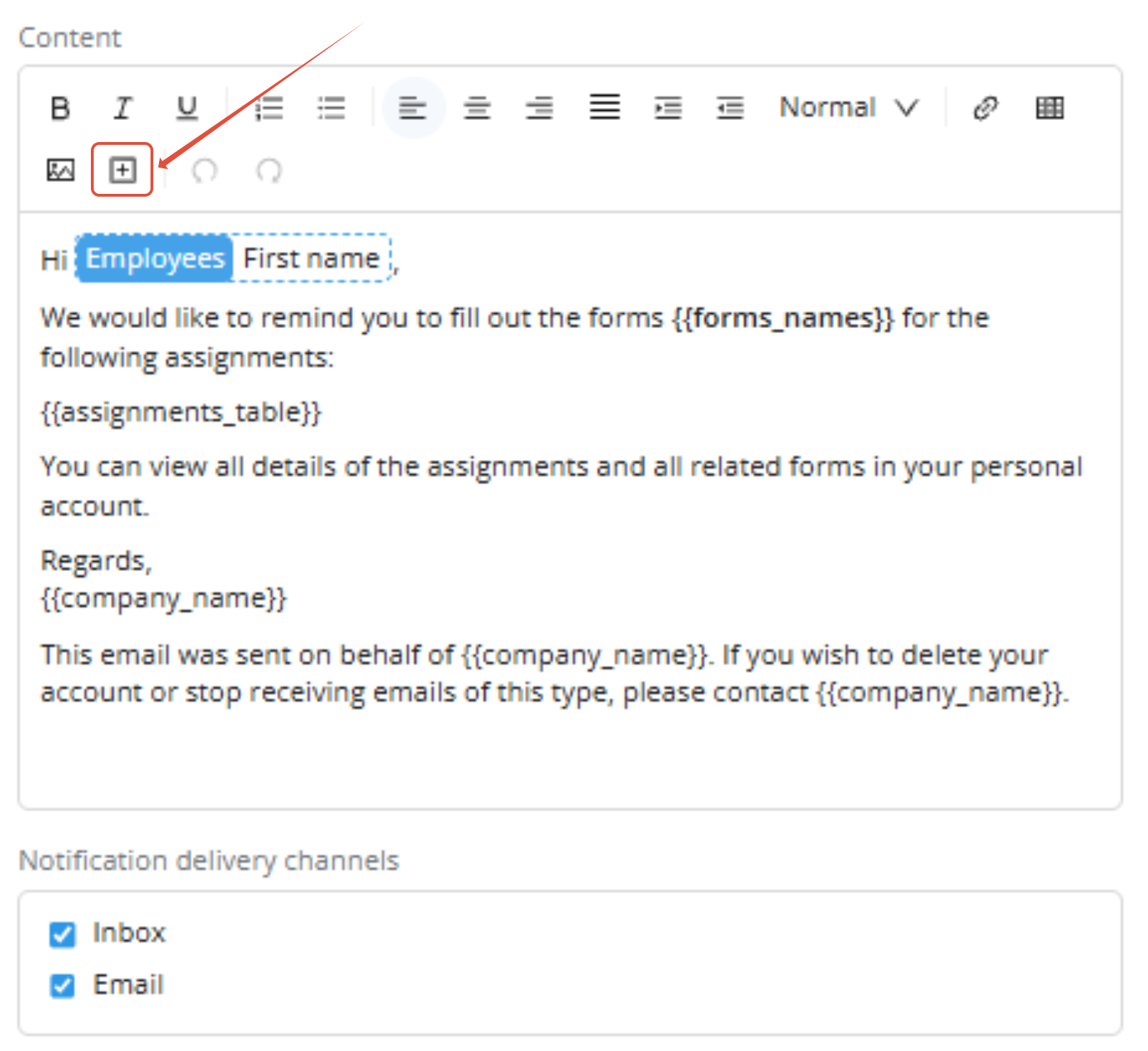Click the {{assignments_table}} variable line
Viewport: 1148px width, 1051px height.
pyautogui.click(x=181, y=412)
